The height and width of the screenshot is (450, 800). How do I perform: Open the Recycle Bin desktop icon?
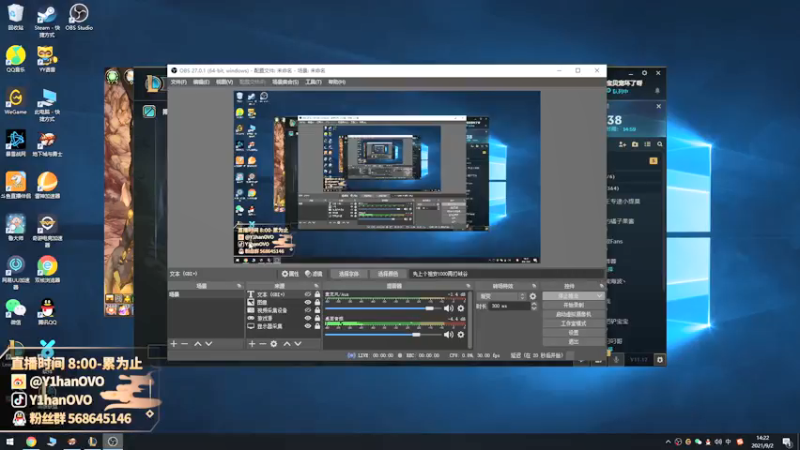(x=15, y=16)
